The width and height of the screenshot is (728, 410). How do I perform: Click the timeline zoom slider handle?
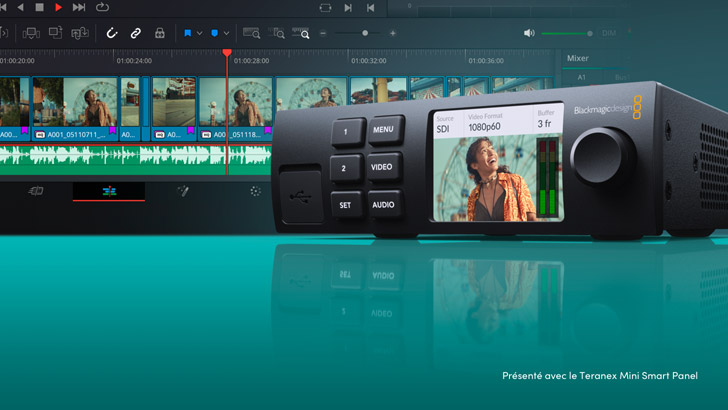[365, 33]
